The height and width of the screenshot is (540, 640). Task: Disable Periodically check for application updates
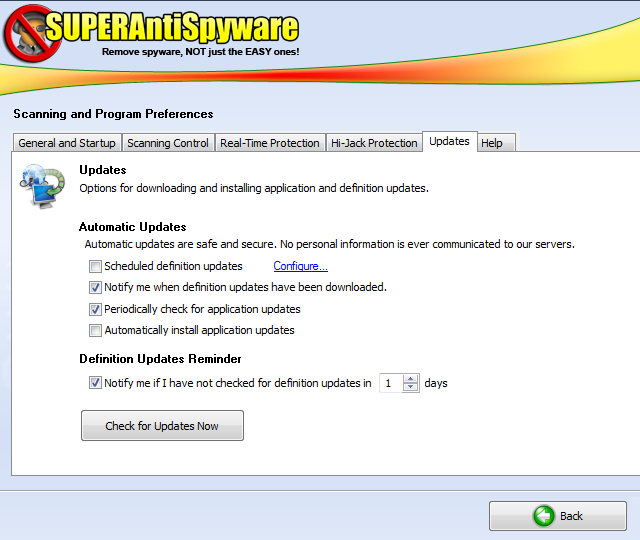95,309
